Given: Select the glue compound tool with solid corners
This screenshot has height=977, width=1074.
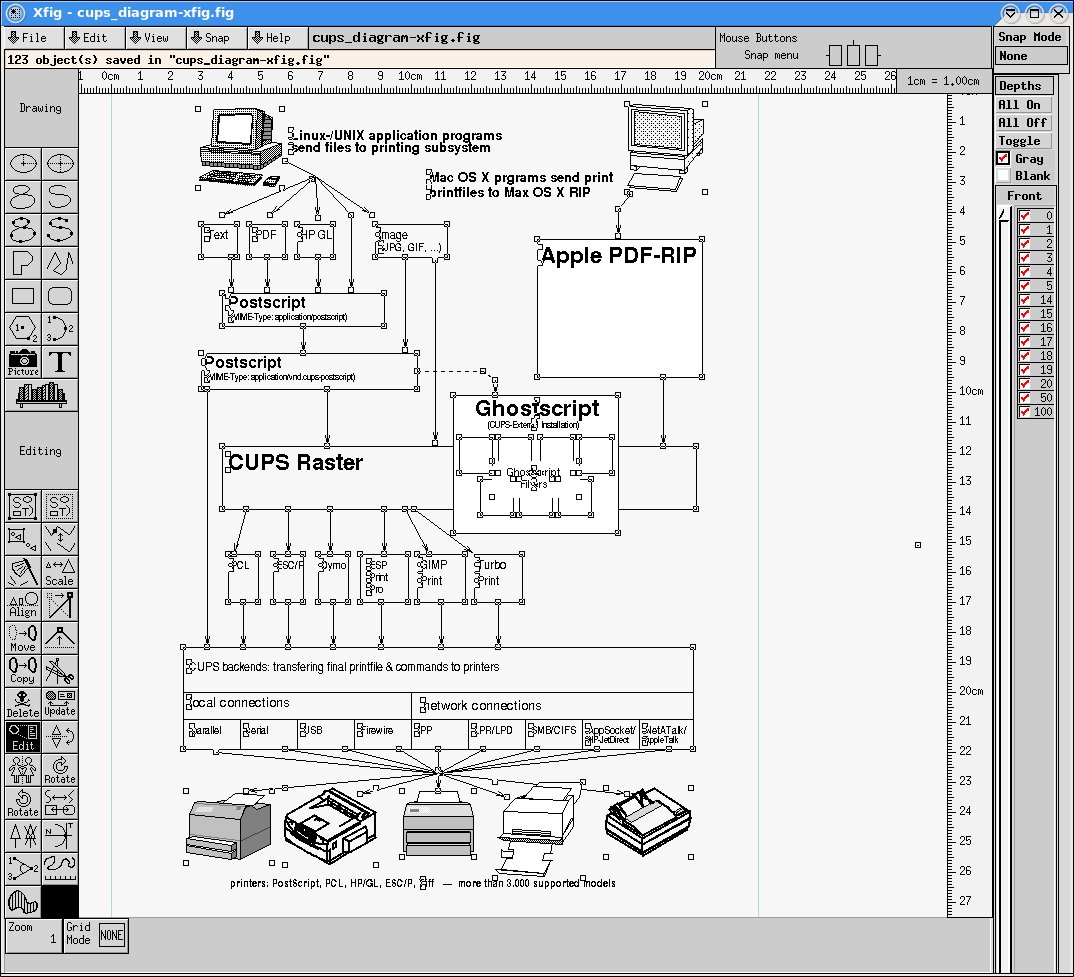Looking at the screenshot, I should pos(23,506).
